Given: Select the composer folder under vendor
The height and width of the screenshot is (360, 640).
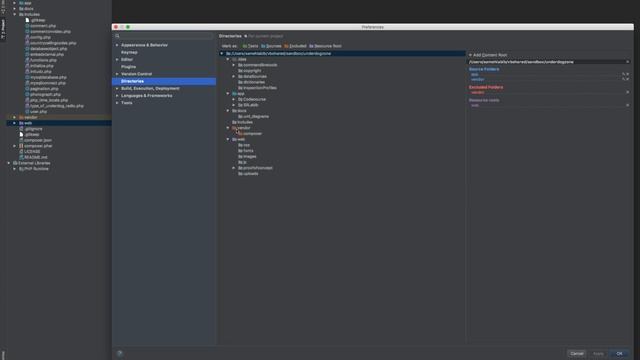Looking at the screenshot, I should (250, 134).
